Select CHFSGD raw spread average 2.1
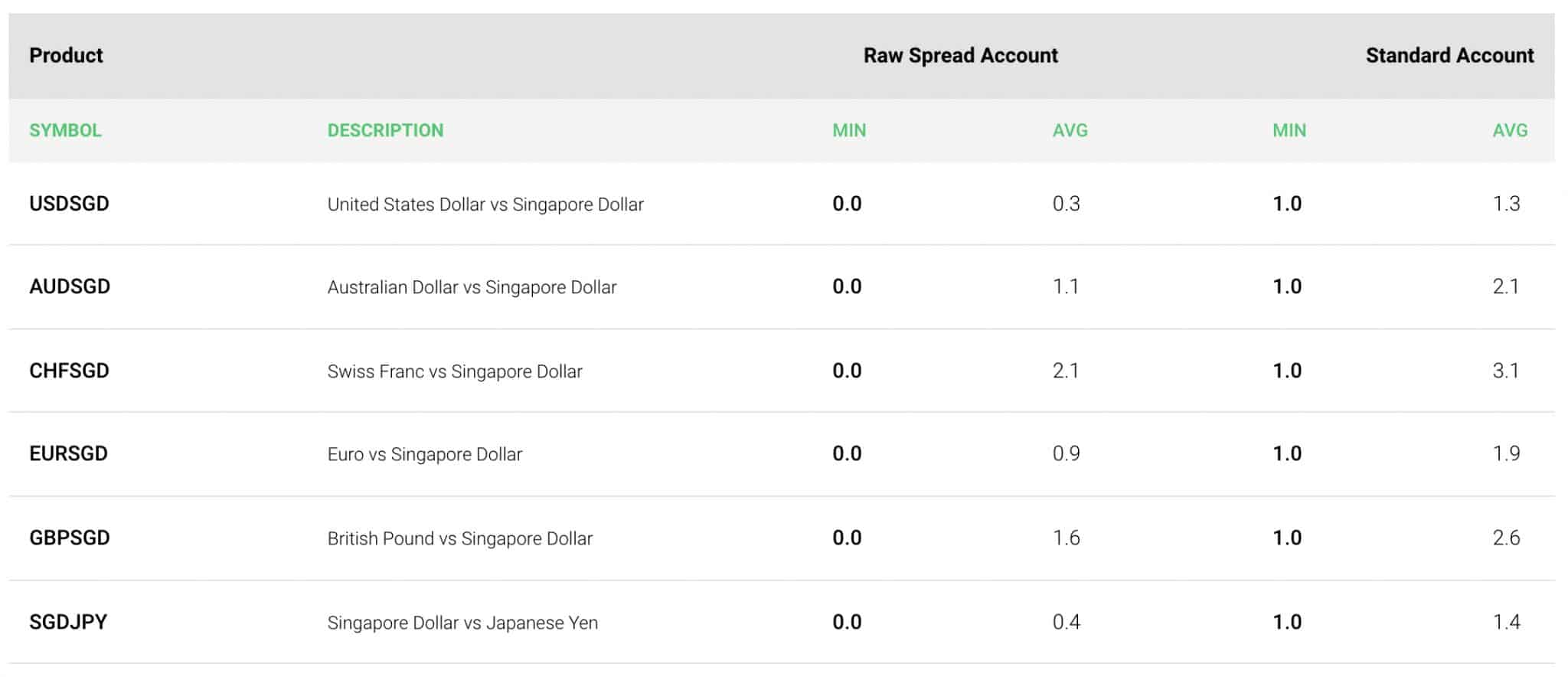The image size is (1568, 677). tap(1066, 371)
